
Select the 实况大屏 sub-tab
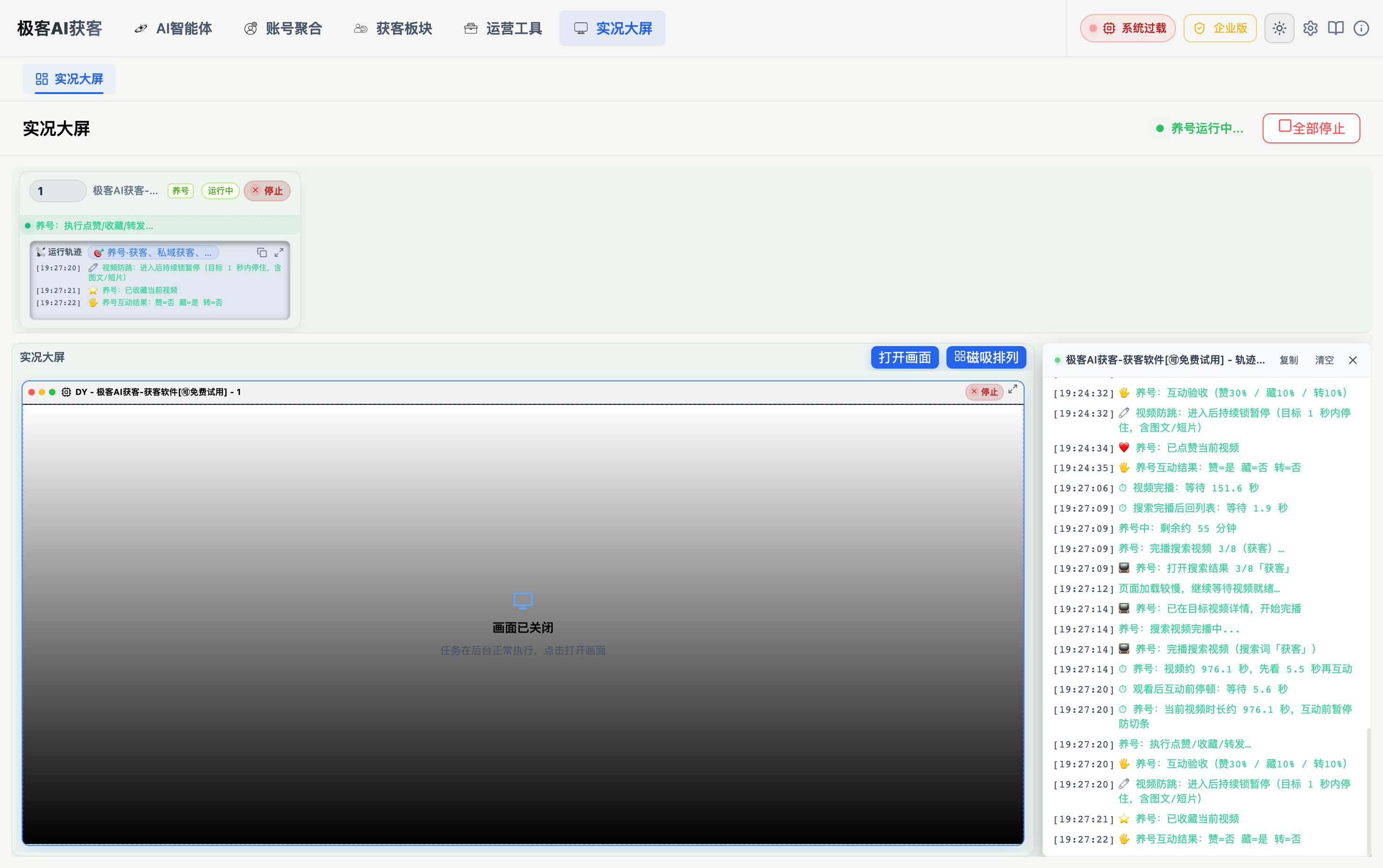(x=69, y=79)
